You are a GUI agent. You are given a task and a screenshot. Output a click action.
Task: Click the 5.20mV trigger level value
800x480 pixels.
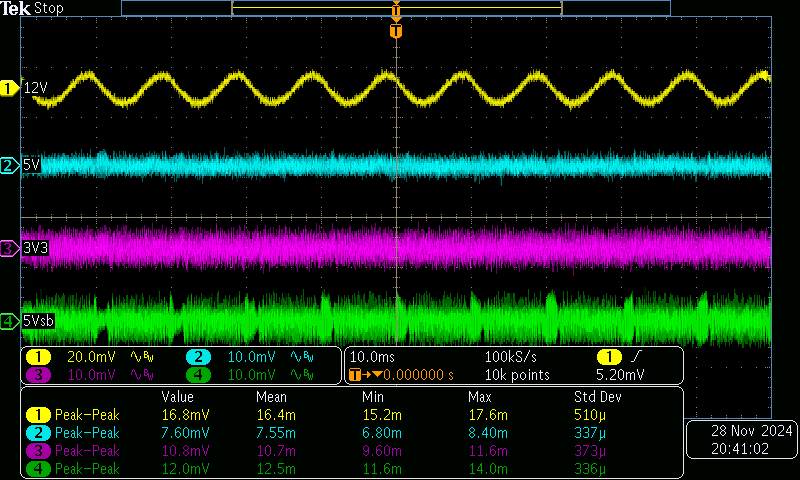coord(620,375)
